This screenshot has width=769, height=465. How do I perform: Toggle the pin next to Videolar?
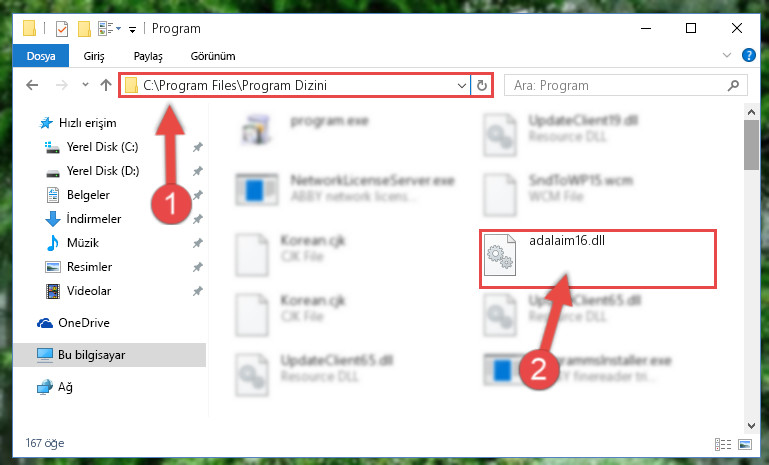tap(198, 291)
